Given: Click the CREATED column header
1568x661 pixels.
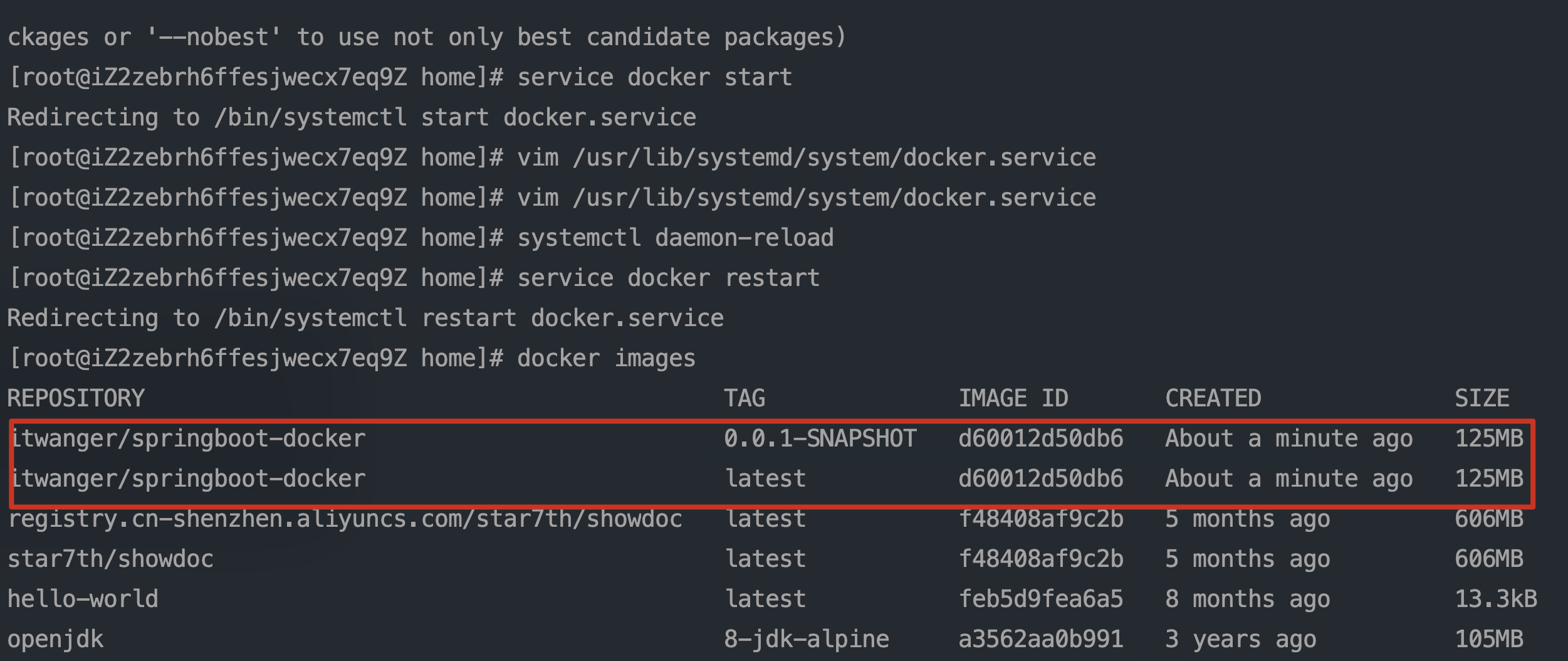Looking at the screenshot, I should 1213,398.
